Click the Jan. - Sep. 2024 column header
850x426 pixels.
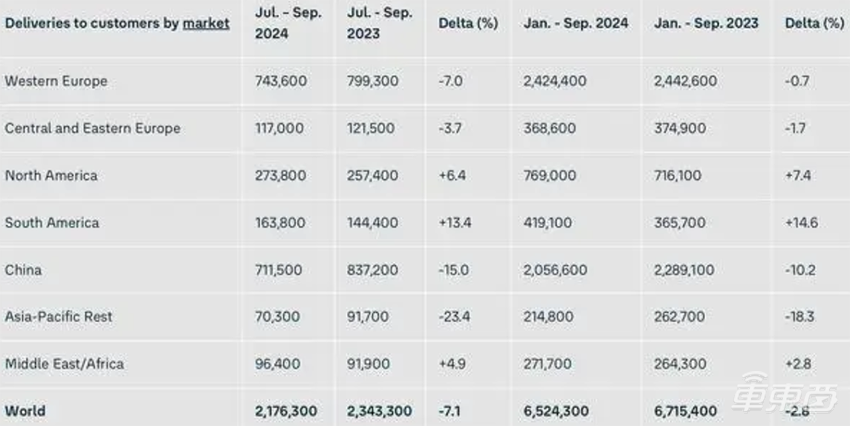tap(575, 23)
